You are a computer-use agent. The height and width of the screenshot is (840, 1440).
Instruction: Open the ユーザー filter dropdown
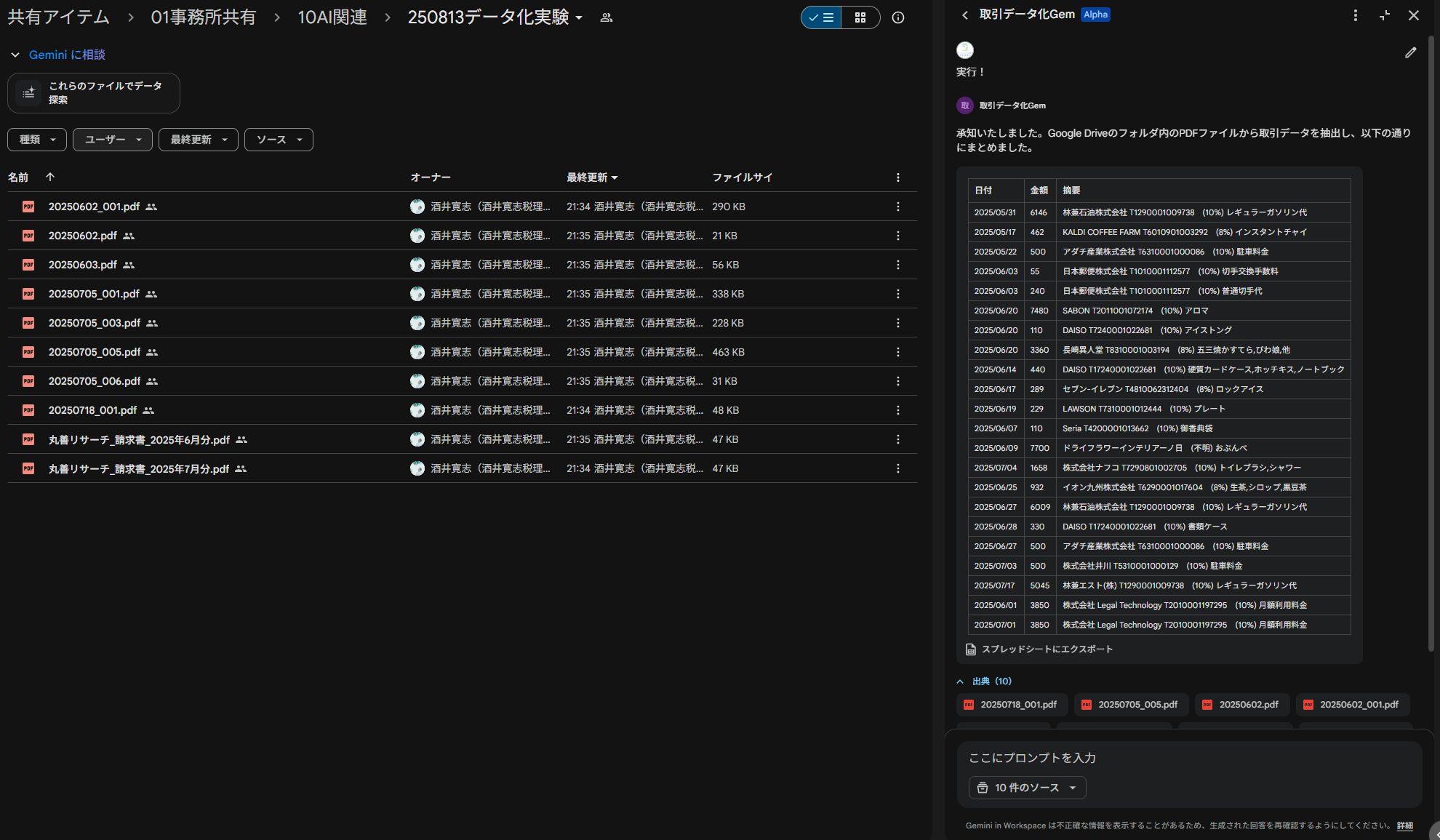tap(113, 140)
